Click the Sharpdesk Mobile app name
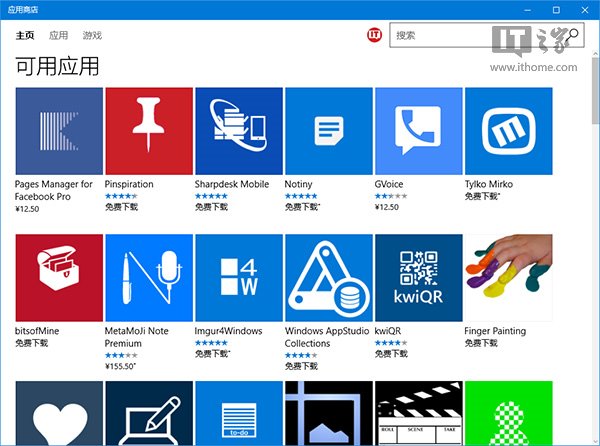This screenshot has height=446, width=600. [232, 184]
